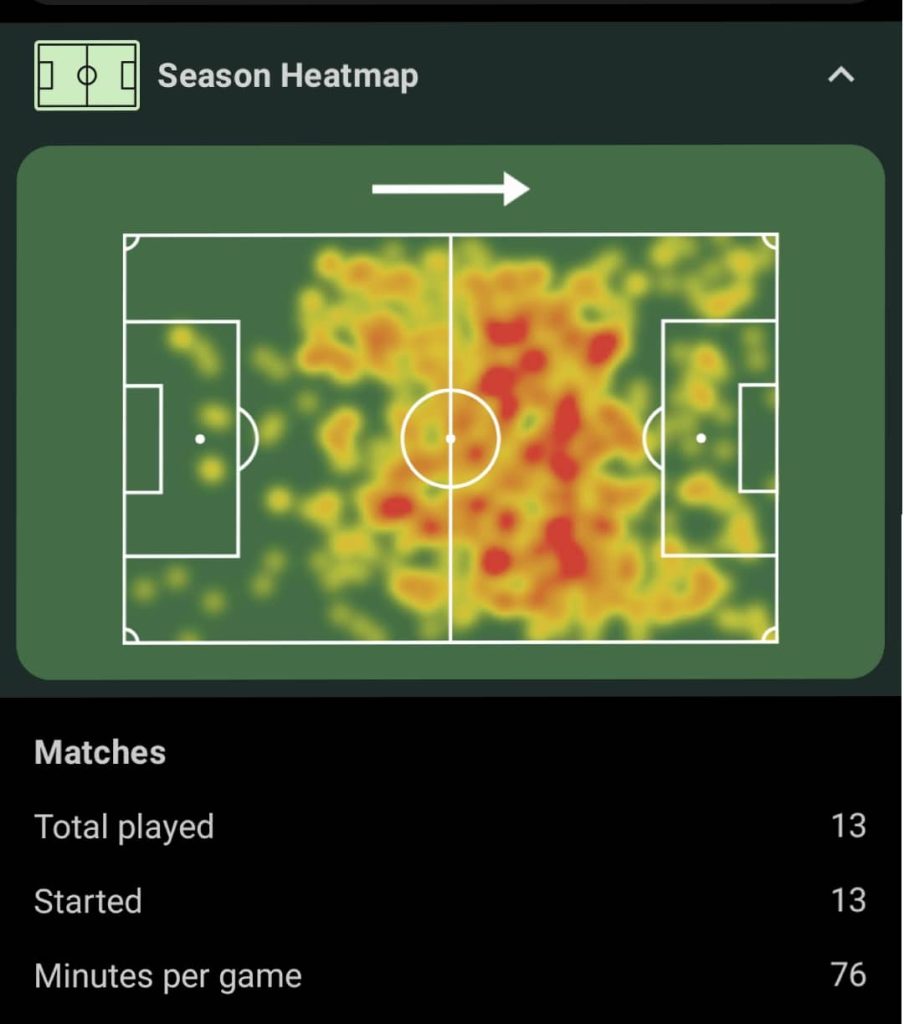
Task: Click the center circle of the heatmap pitch
Action: pyautogui.click(x=451, y=439)
